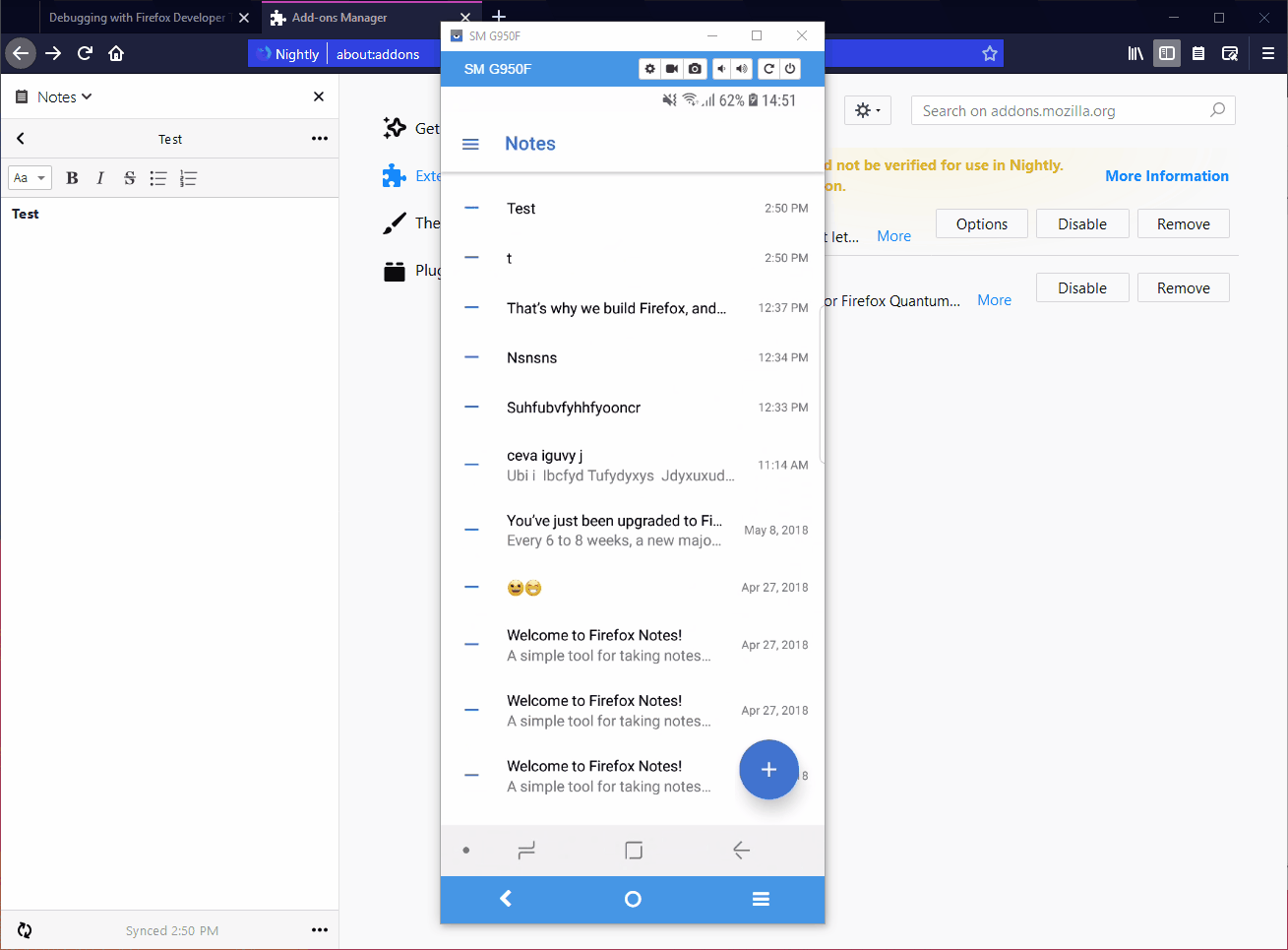Click the power icon in the SM G950F toolbar
The width and height of the screenshot is (1288, 950).
coord(789,69)
